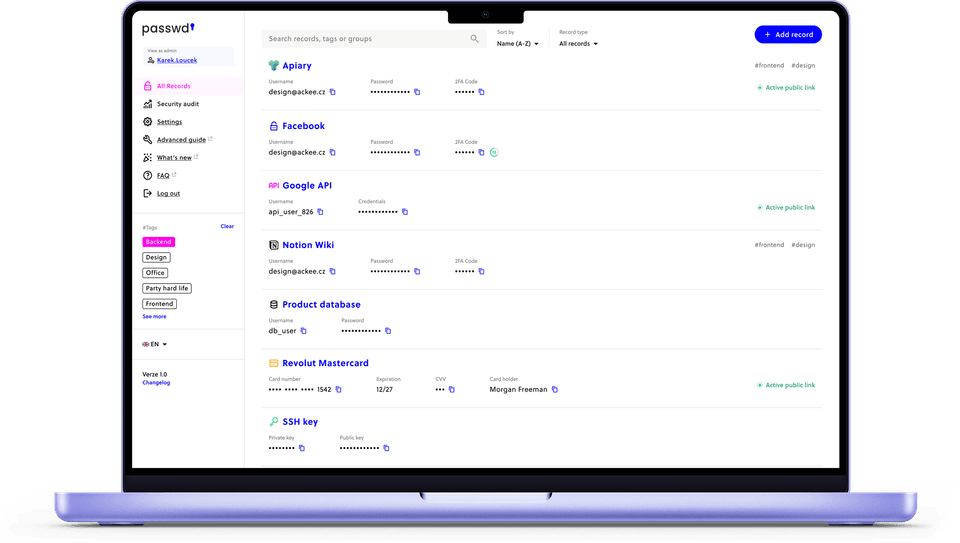
Task: Open the Product database record title
Action: pyautogui.click(x=321, y=304)
